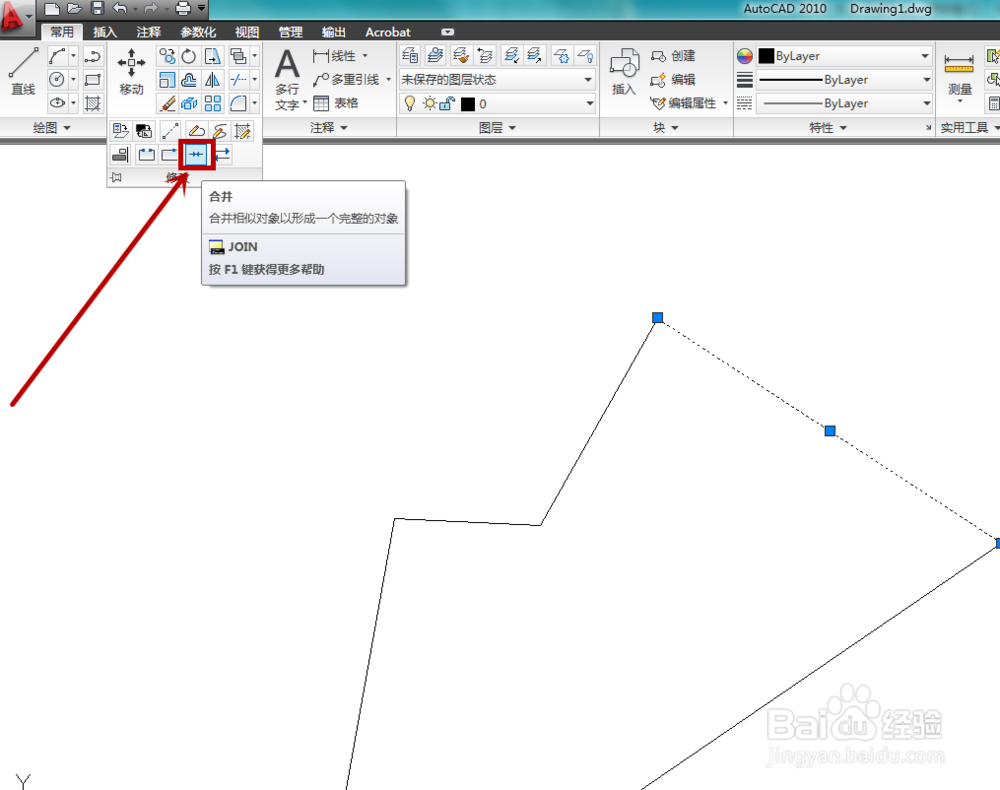The width and height of the screenshot is (1000, 790).
Task: Toggle layer on/off lightbulb icon
Action: 410,103
